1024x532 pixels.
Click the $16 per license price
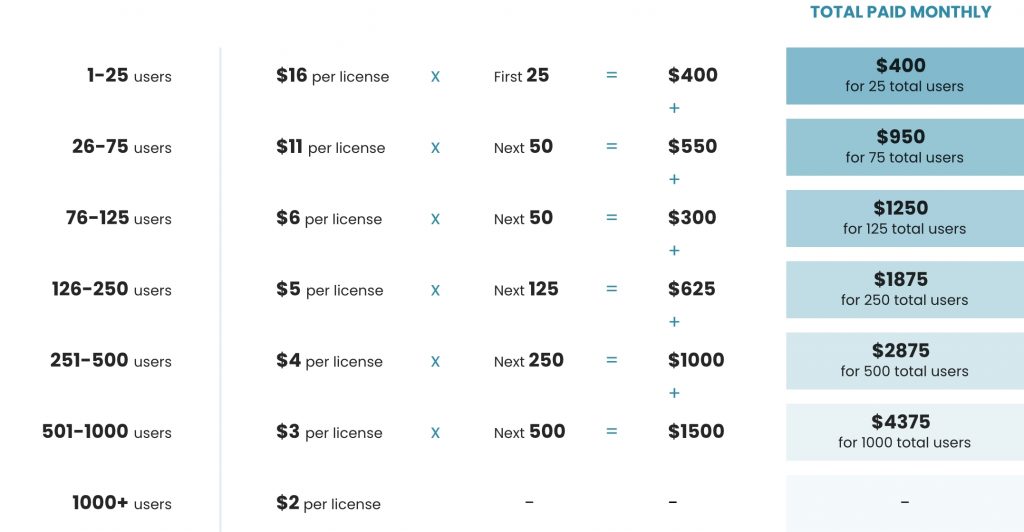tap(332, 76)
